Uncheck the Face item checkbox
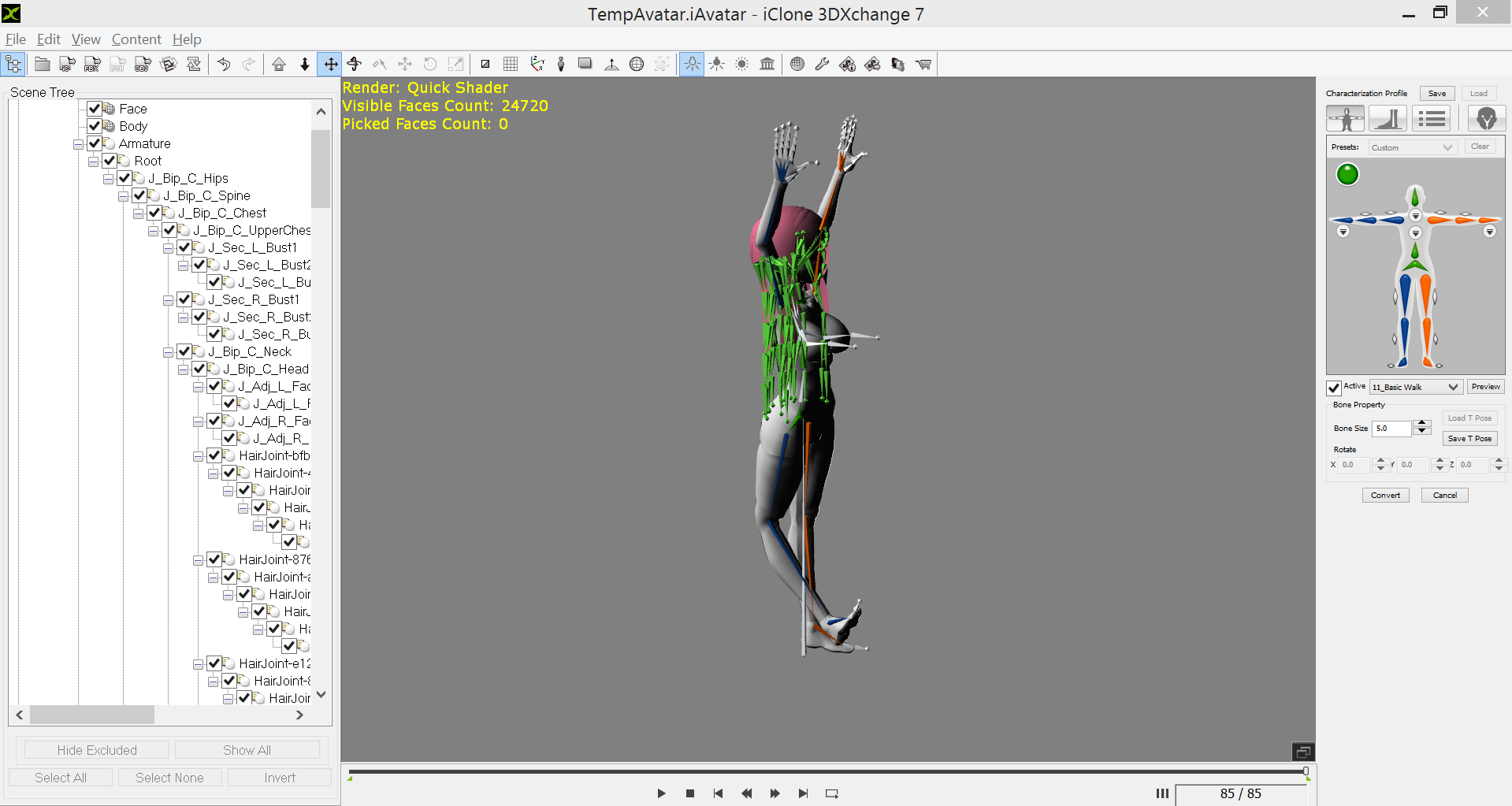The height and width of the screenshot is (806, 1512). 95,109
